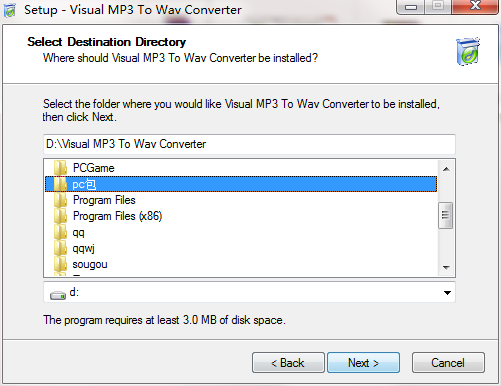Return with the Back button
Image resolution: width=501 pixels, height=386 pixels.
point(288,362)
